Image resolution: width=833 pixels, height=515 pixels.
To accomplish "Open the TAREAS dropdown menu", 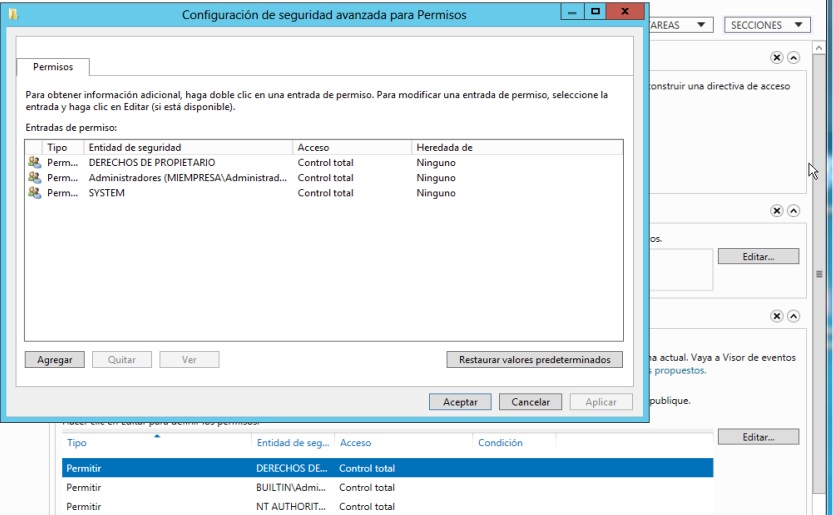I will pyautogui.click(x=680, y=25).
